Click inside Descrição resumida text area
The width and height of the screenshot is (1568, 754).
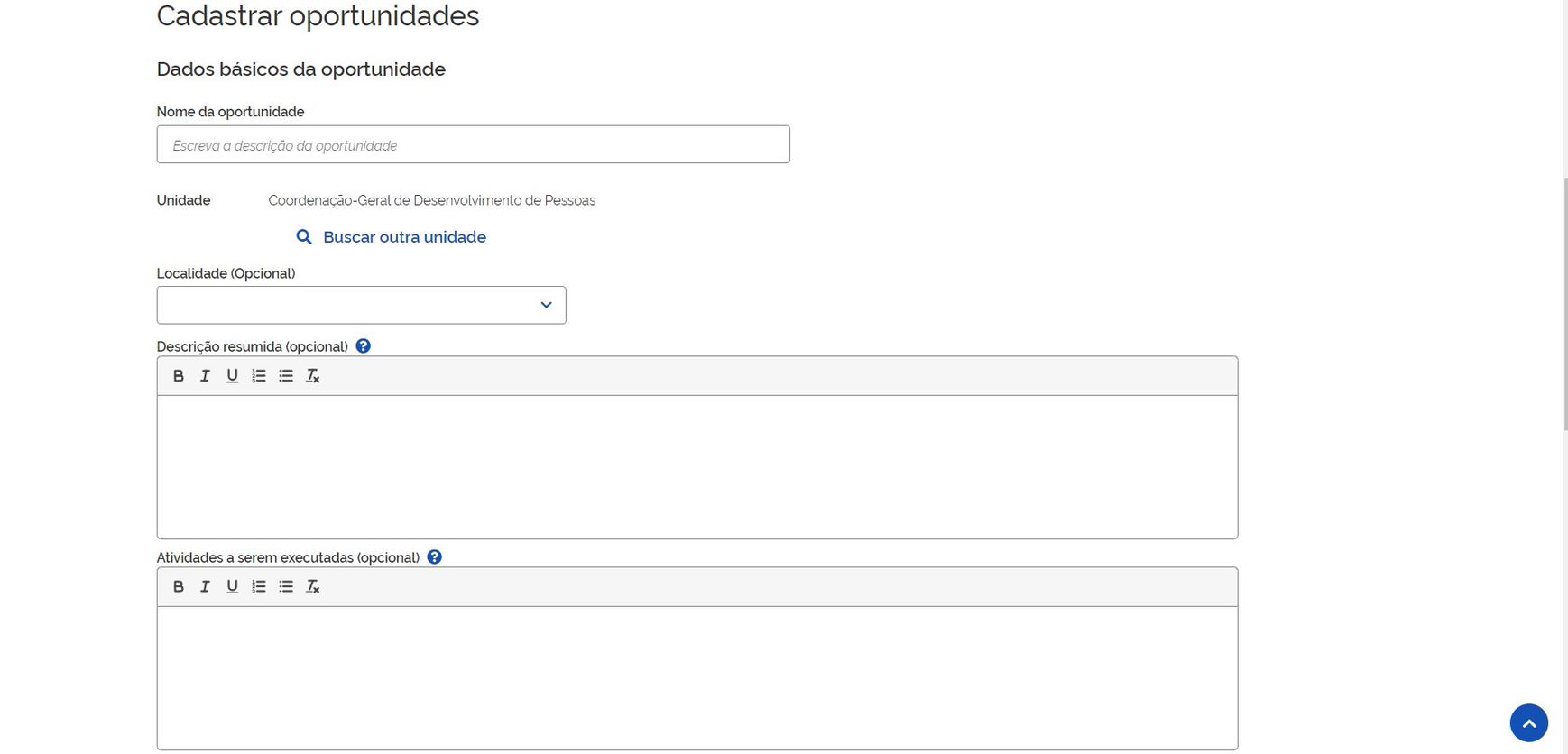[696, 467]
